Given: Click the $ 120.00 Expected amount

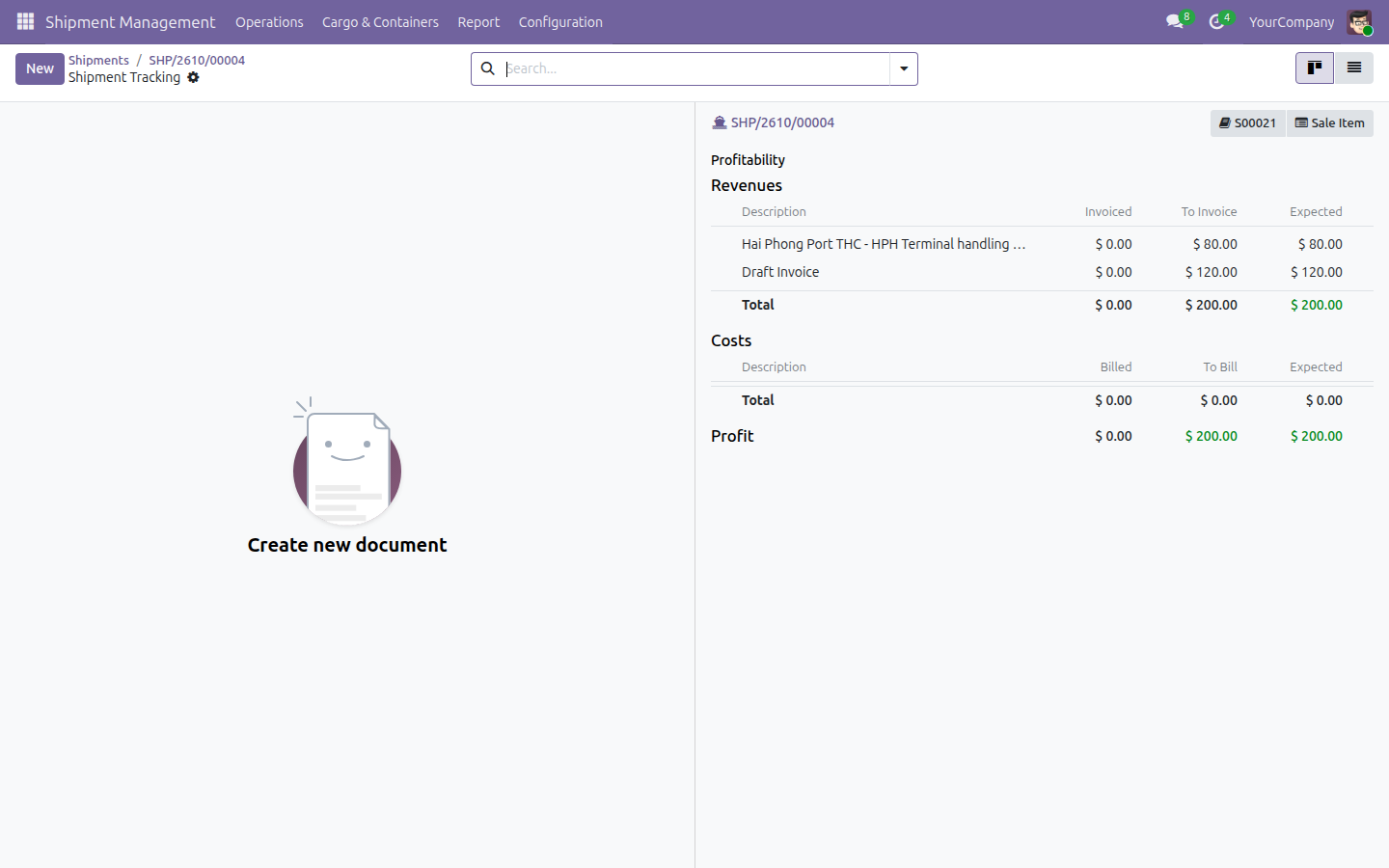Looking at the screenshot, I should click(x=1317, y=272).
